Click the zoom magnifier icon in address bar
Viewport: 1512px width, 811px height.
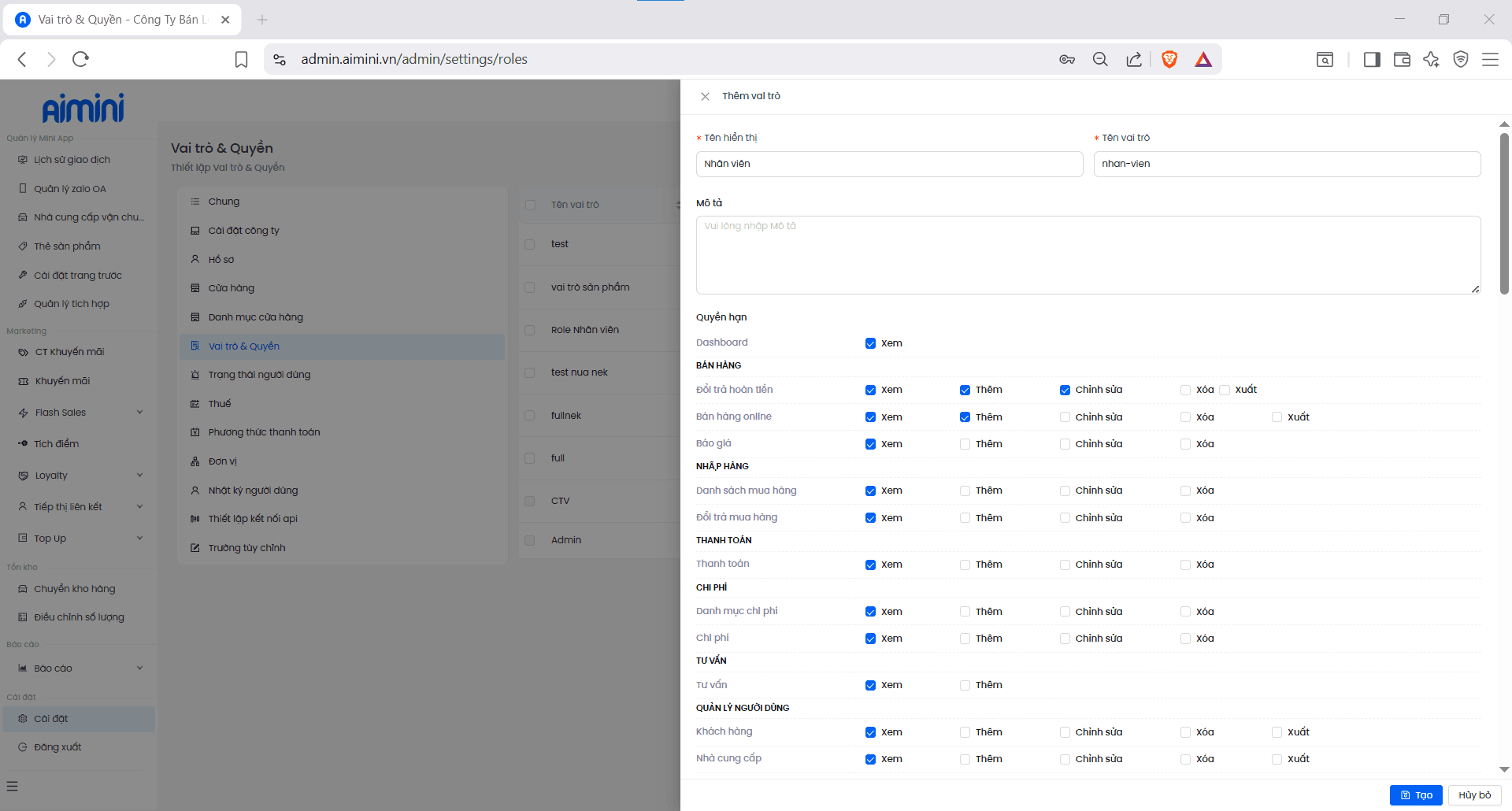pyautogui.click(x=1100, y=59)
